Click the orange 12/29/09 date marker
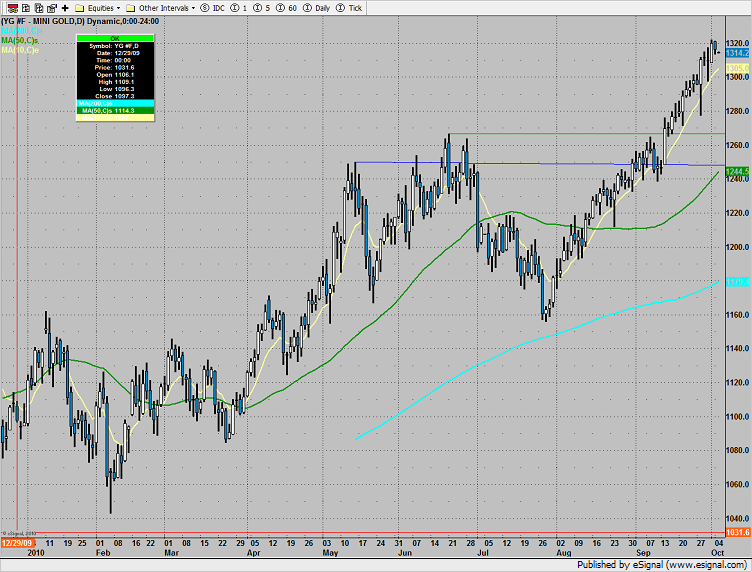The height and width of the screenshot is (572, 752). (18, 543)
